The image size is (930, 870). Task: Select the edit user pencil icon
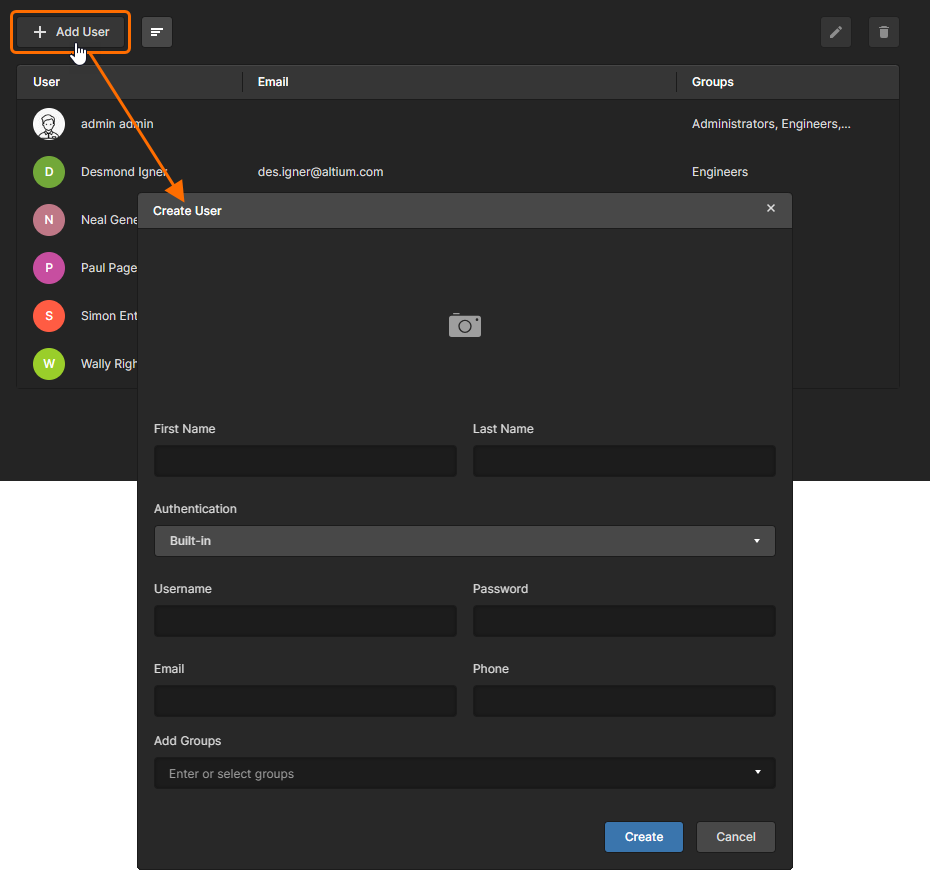(x=835, y=32)
